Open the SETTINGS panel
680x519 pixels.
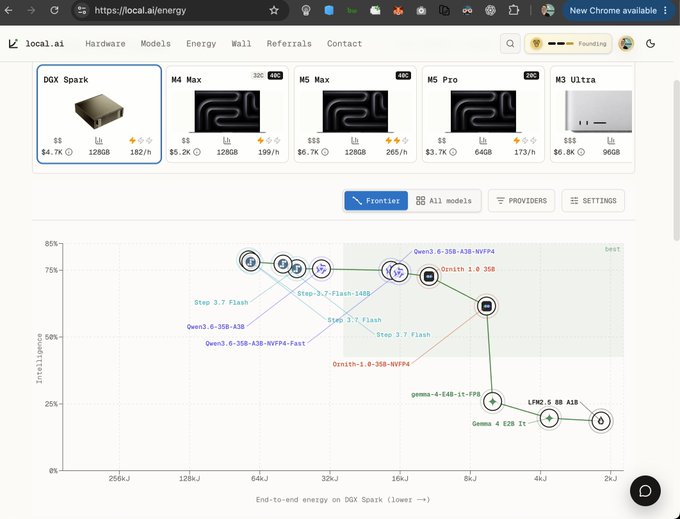coord(593,201)
